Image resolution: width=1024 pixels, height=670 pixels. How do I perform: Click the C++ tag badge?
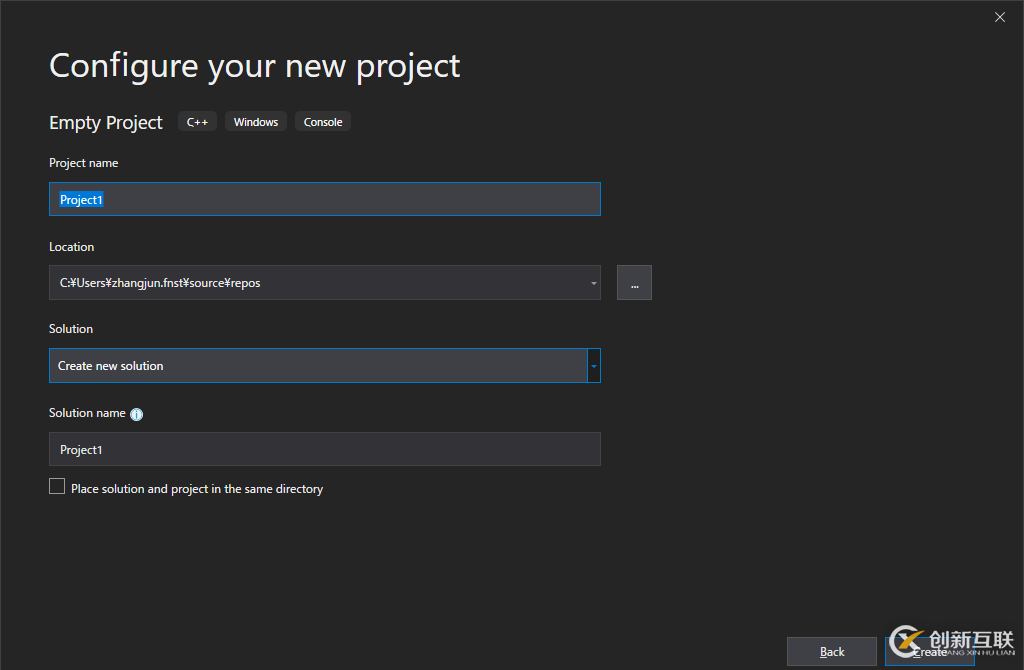197,122
